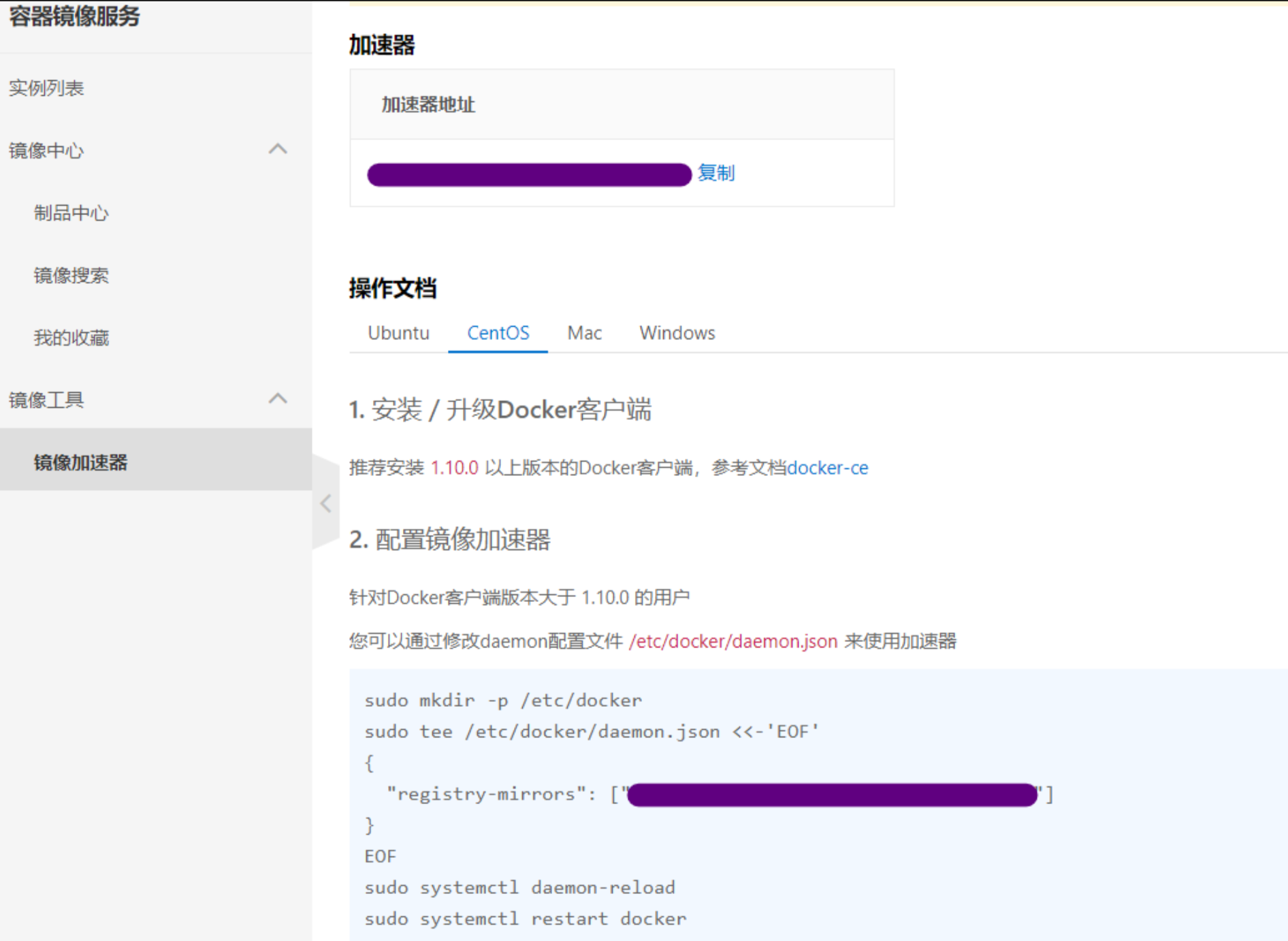Screen dimensions: 1288x941
Task: Click the 加速器 section heading
Action: tap(382, 45)
